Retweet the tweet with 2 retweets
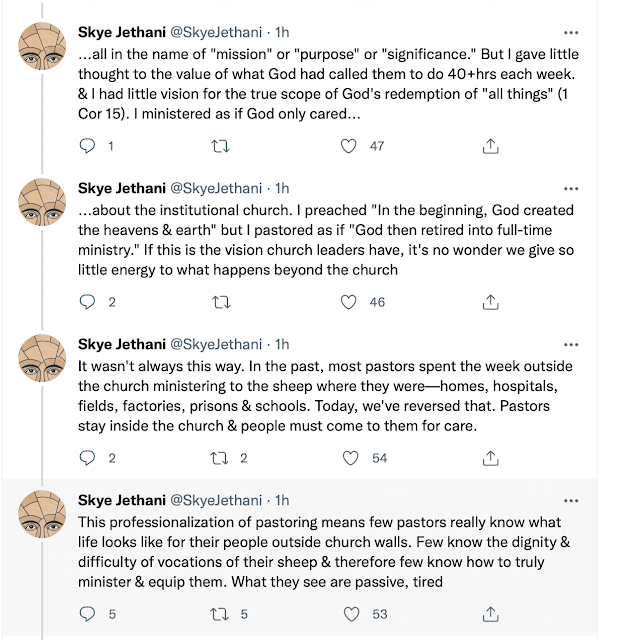Viewport: 621px width, 640px height. coord(221,458)
